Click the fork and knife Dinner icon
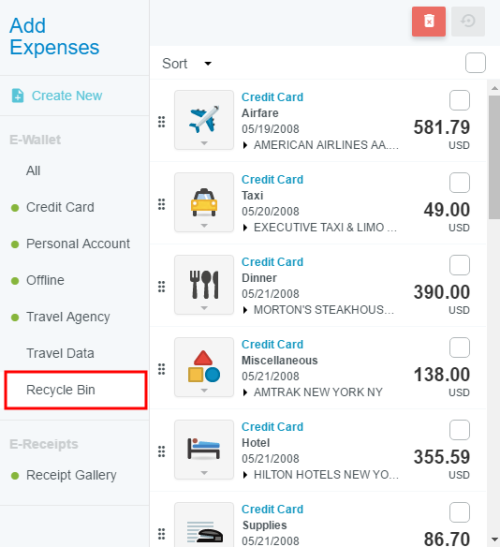The image size is (500, 547). (204, 285)
